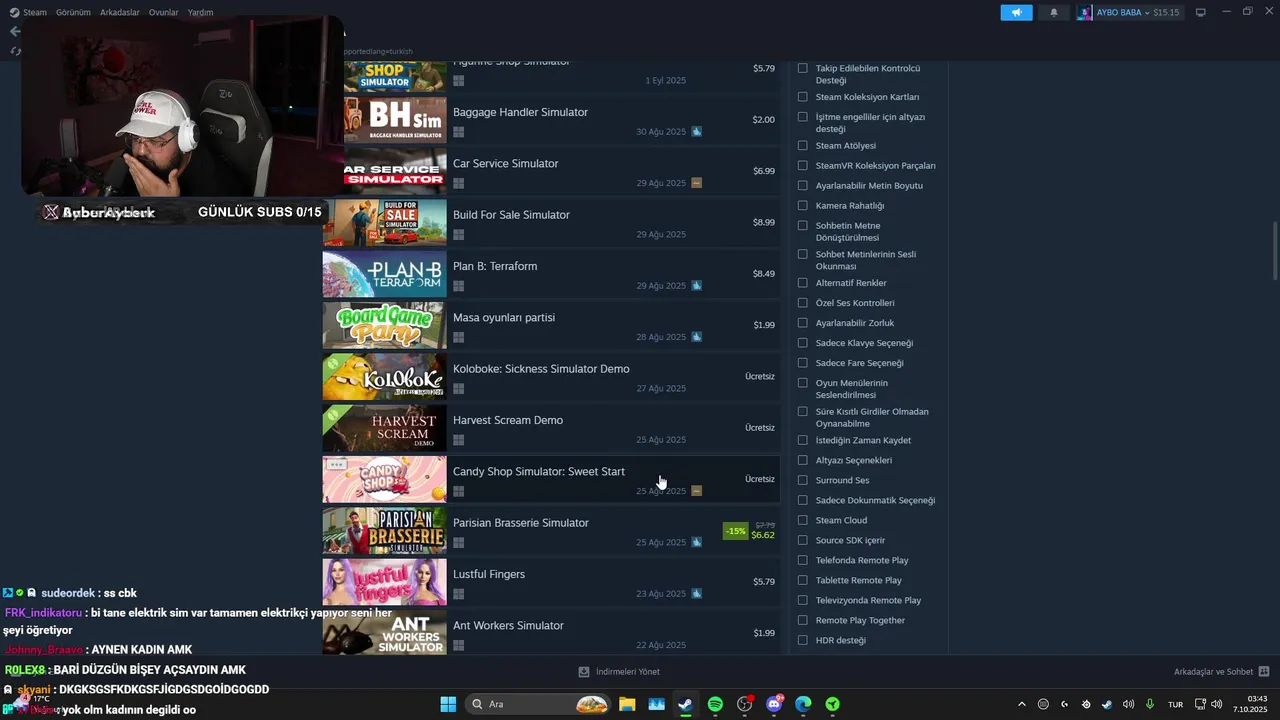Screen dimensions: 1280x720
Task: Enable Steam Atölyesi filter checkbox
Action: [x=802, y=146]
